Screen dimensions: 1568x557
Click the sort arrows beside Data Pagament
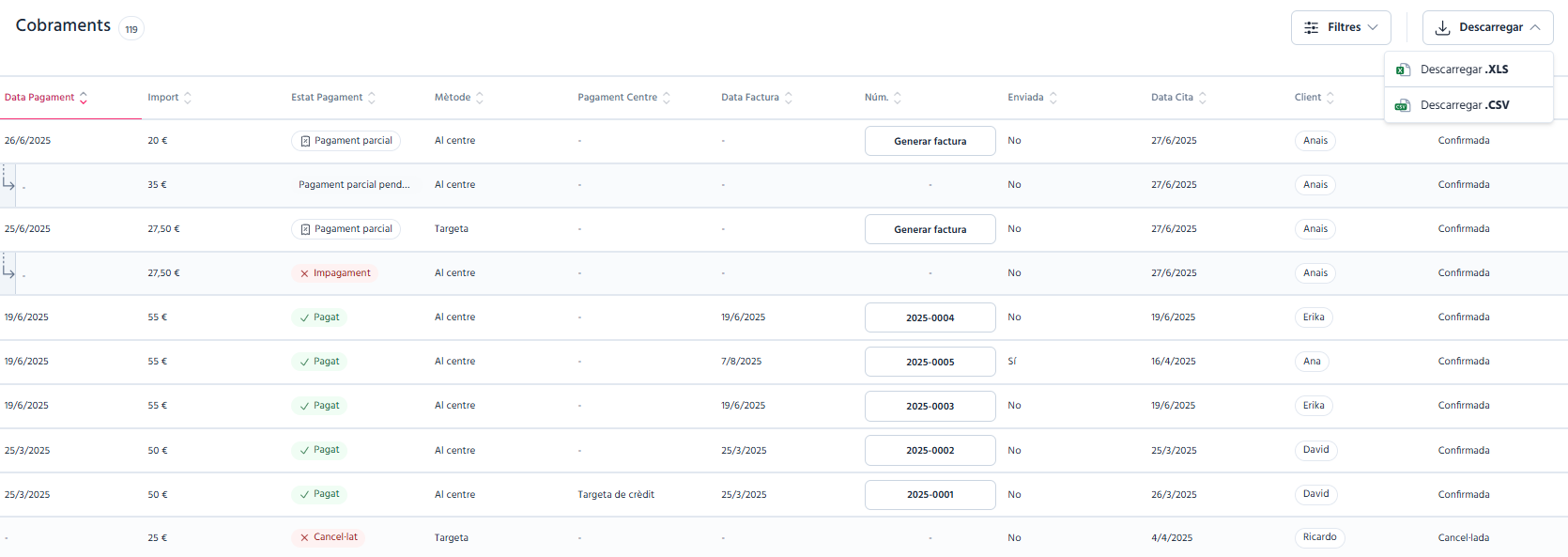tap(84, 98)
